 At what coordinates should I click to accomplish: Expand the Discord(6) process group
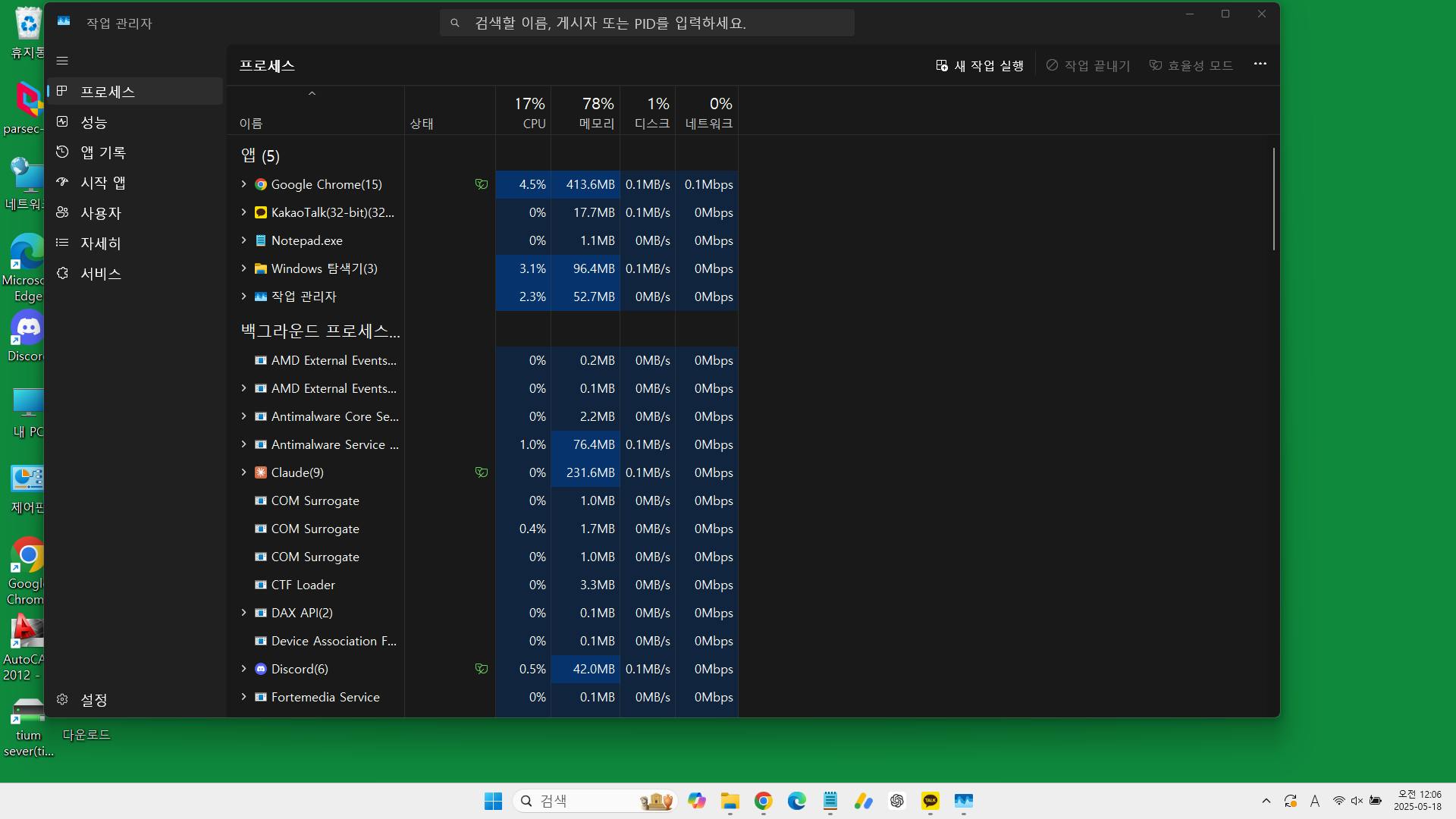coord(243,669)
